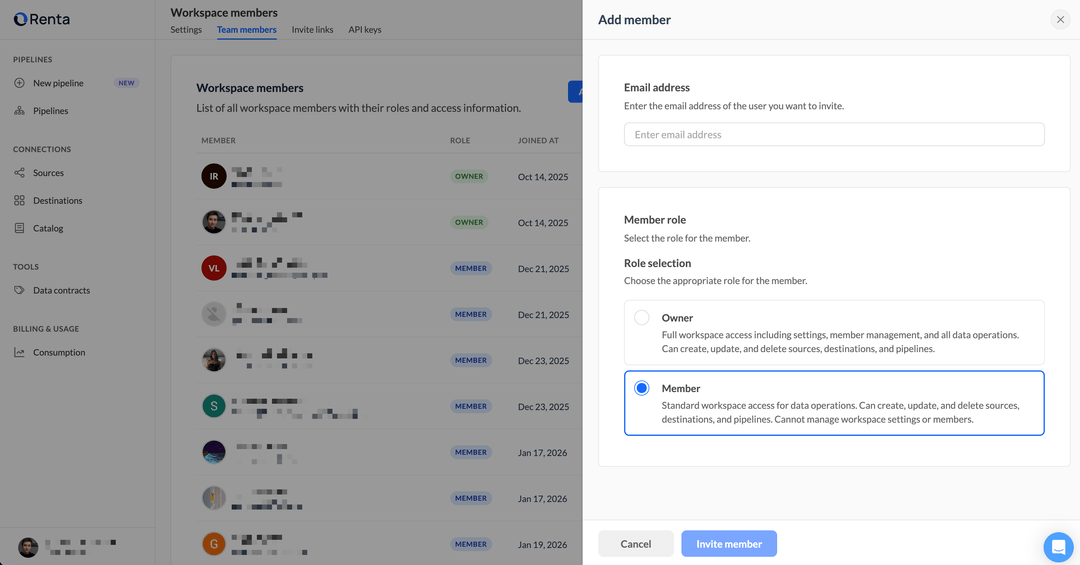Click the IR member avatar
1080x565 pixels.
tap(214, 177)
